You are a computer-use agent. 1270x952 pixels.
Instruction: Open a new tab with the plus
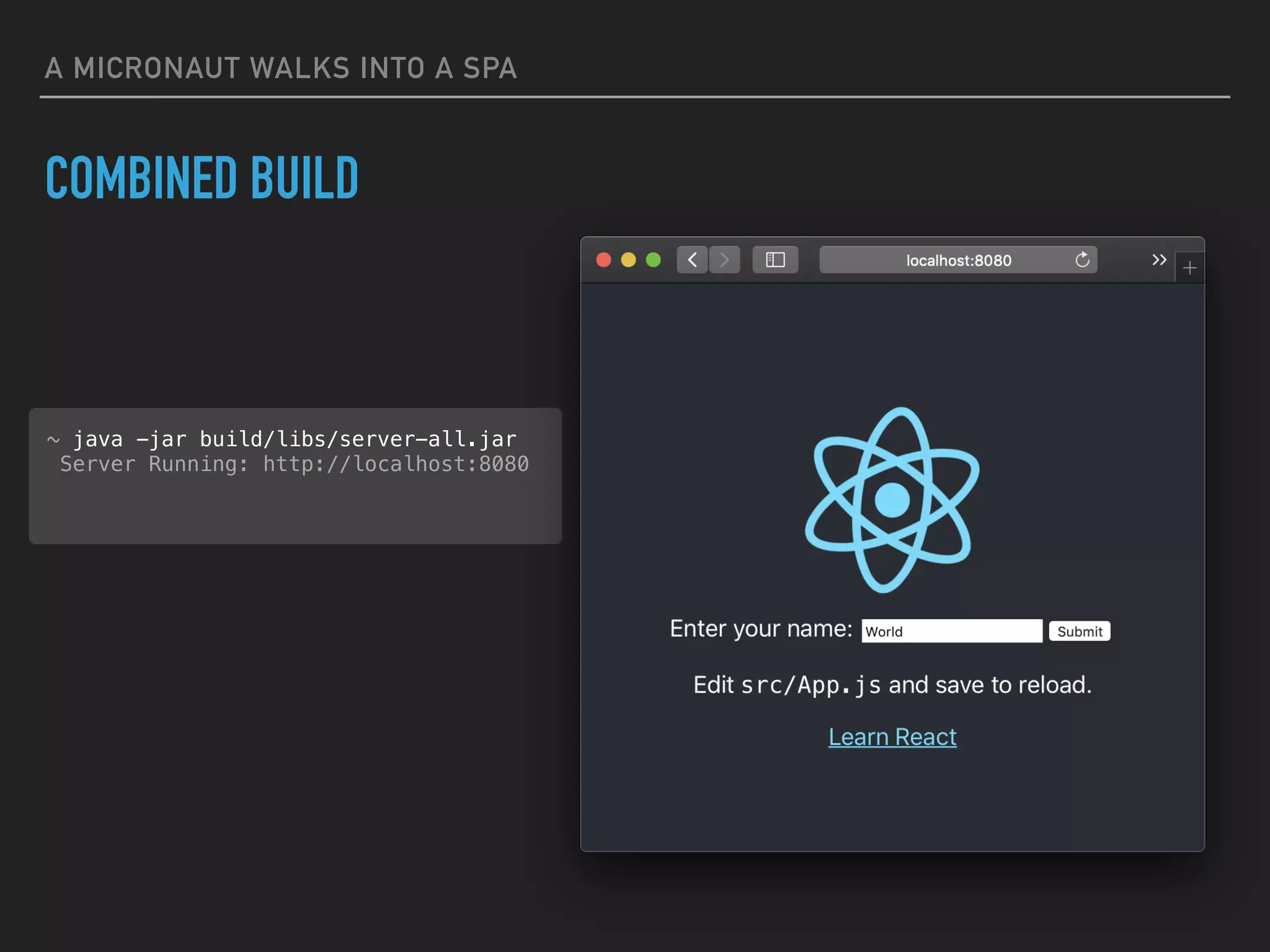tap(1189, 268)
